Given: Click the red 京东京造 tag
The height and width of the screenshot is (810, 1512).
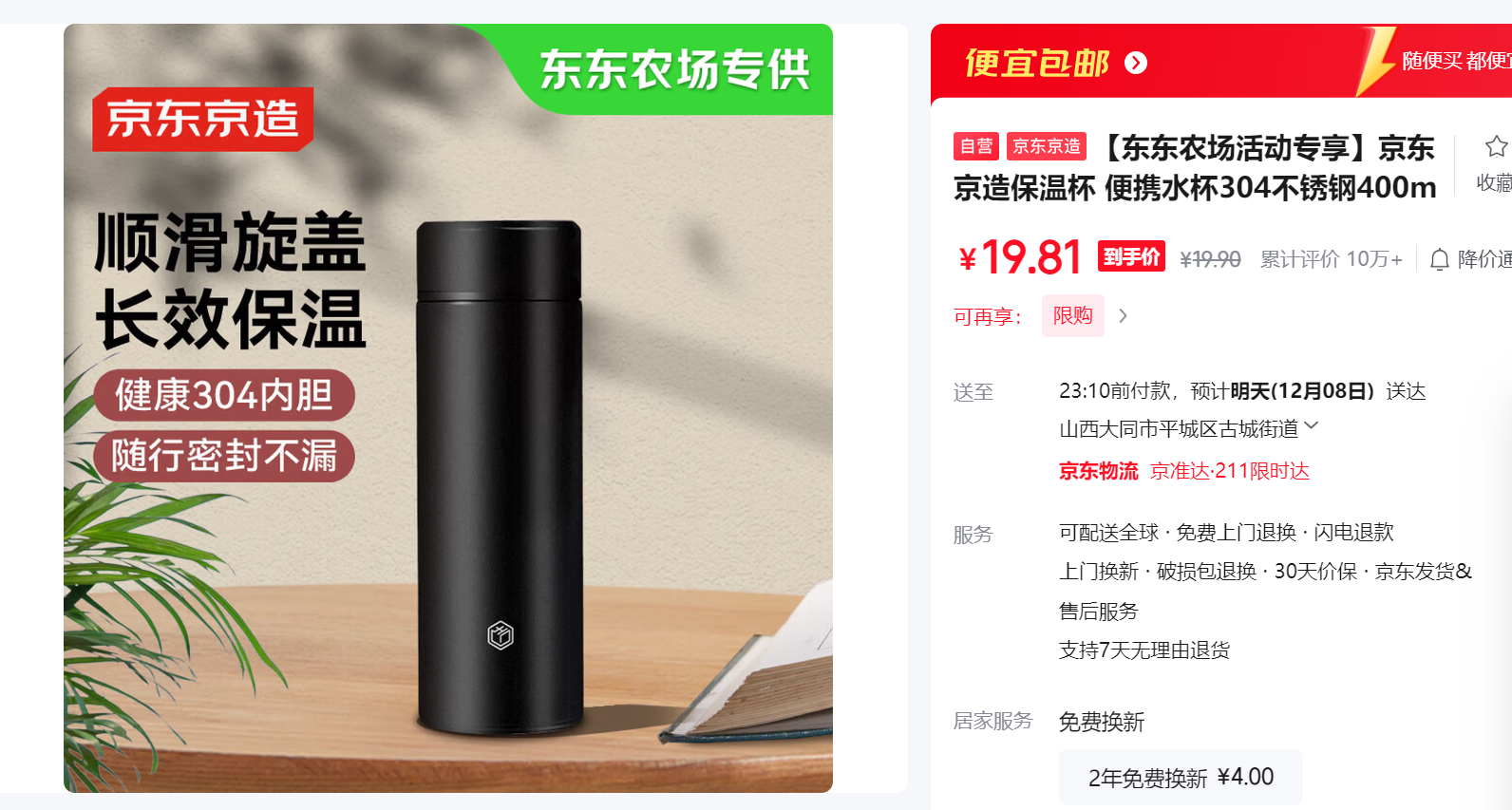Looking at the screenshot, I should click(1047, 146).
